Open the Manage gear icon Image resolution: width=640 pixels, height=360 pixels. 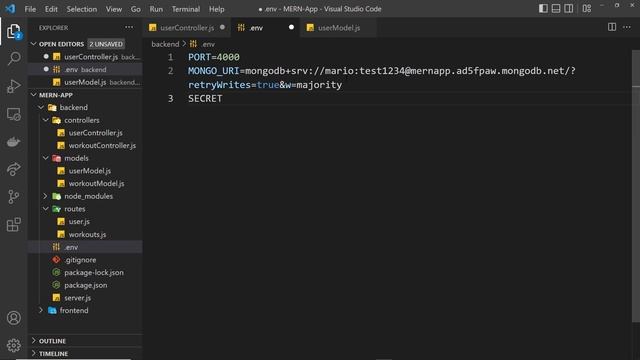pyautogui.click(x=13, y=345)
